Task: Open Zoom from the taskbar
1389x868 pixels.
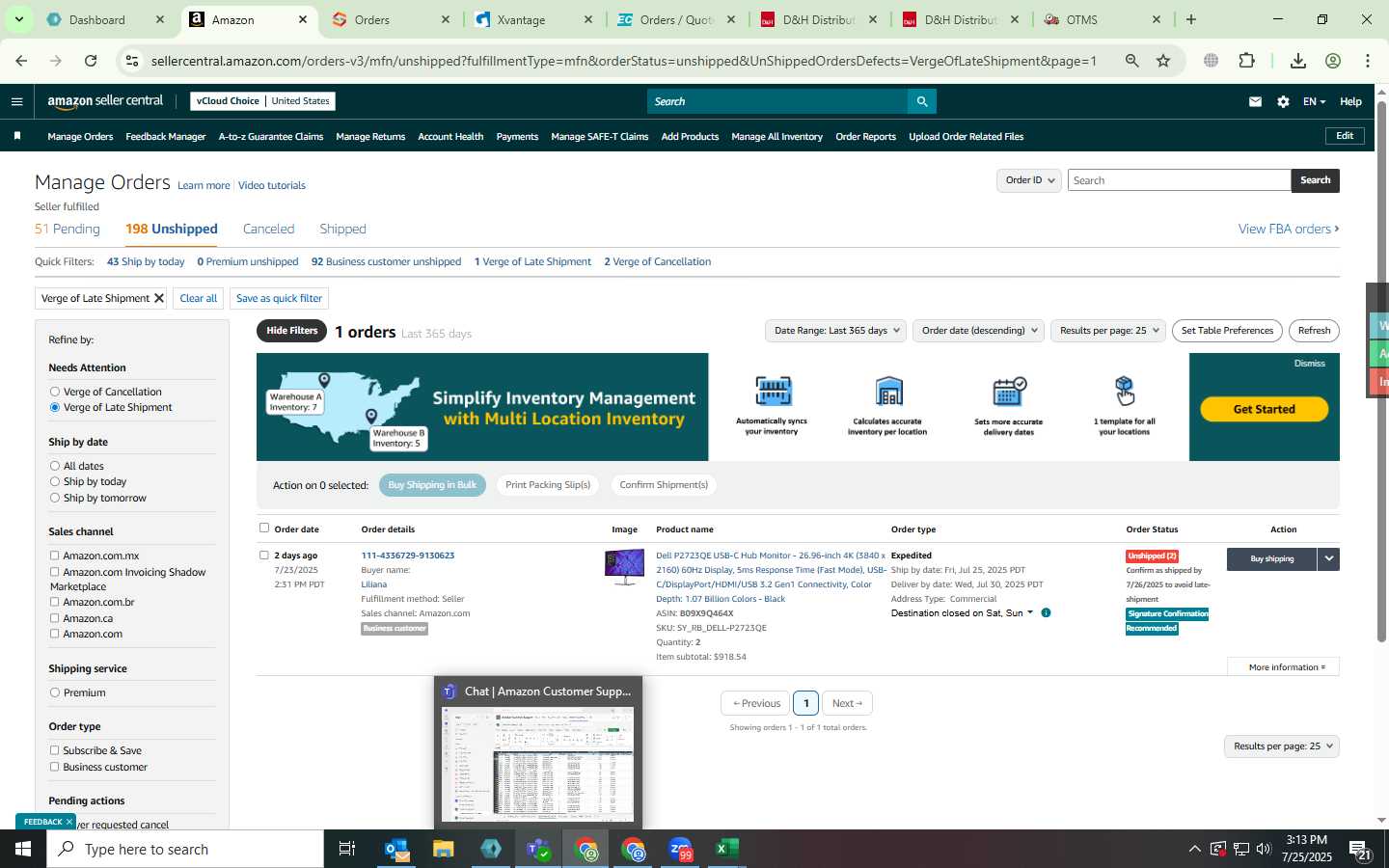Action: [x=680, y=849]
